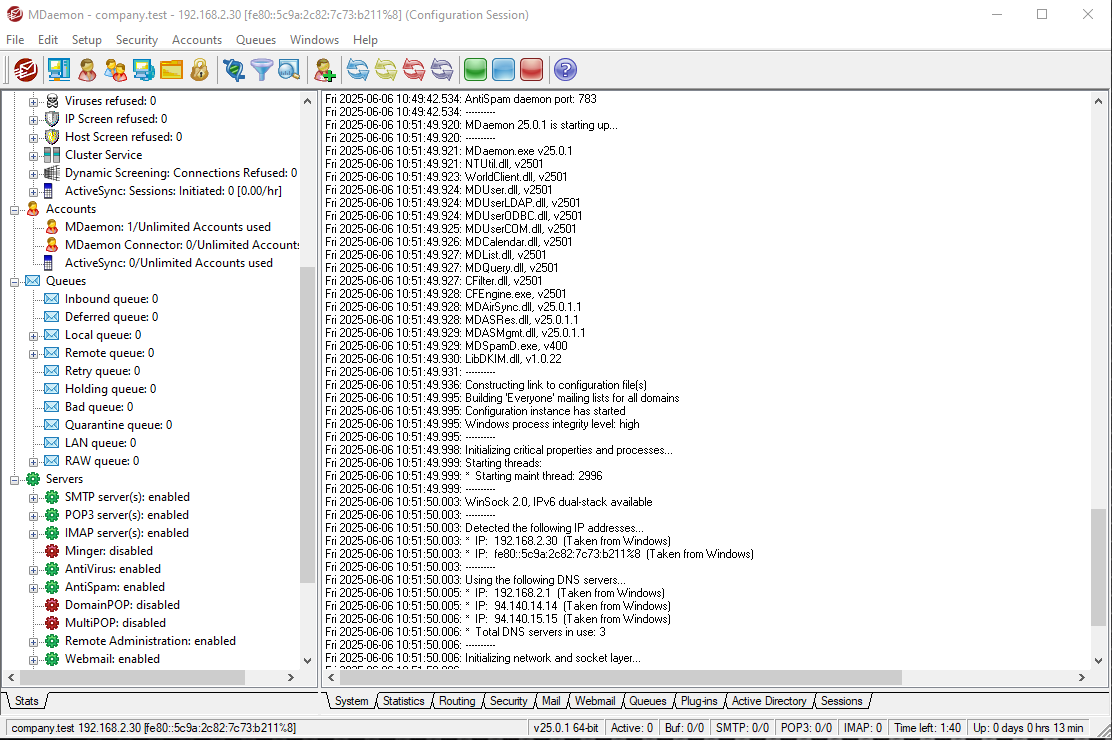Screen dimensions: 1112x740
Task: Click the add-user green plus toolbar icon
Action: tap(324, 70)
